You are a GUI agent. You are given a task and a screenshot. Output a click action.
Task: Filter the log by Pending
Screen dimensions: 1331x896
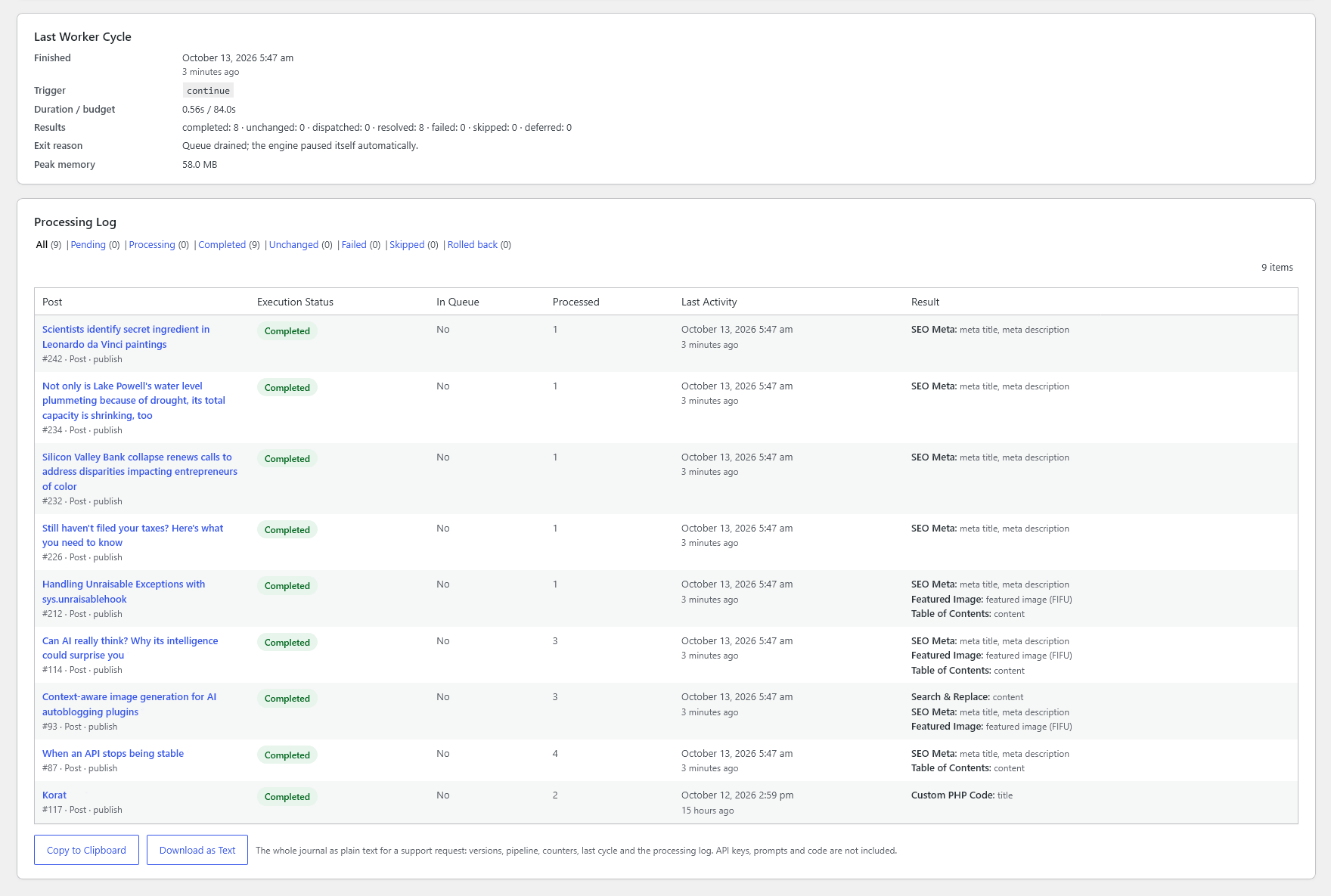[88, 245]
